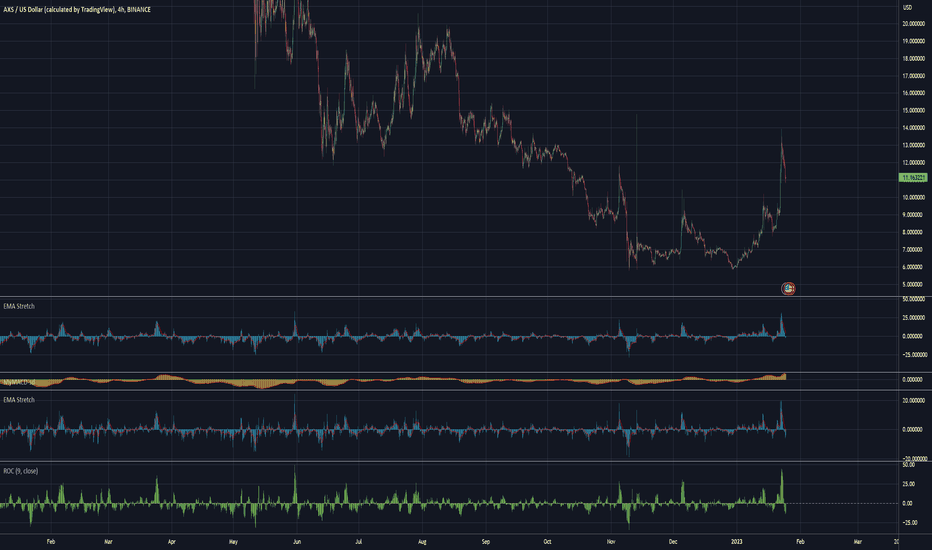Click the flag event icon under the price chart

788,288
